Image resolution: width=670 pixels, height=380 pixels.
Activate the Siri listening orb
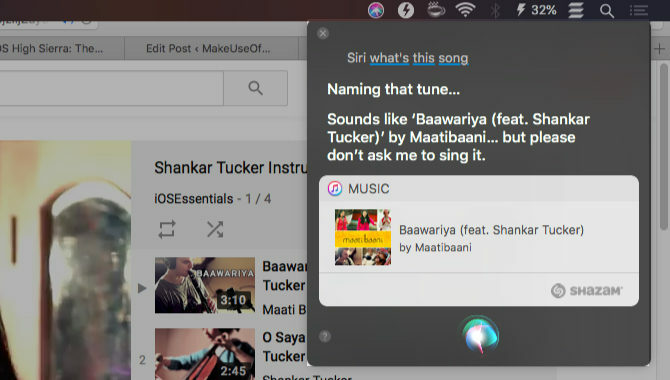point(481,335)
